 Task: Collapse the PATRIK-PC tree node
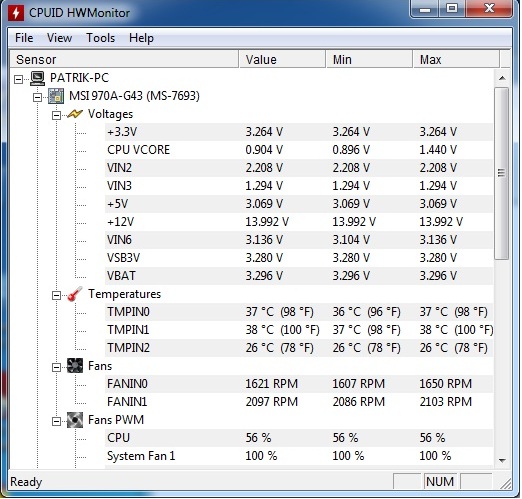pyautogui.click(x=19, y=79)
